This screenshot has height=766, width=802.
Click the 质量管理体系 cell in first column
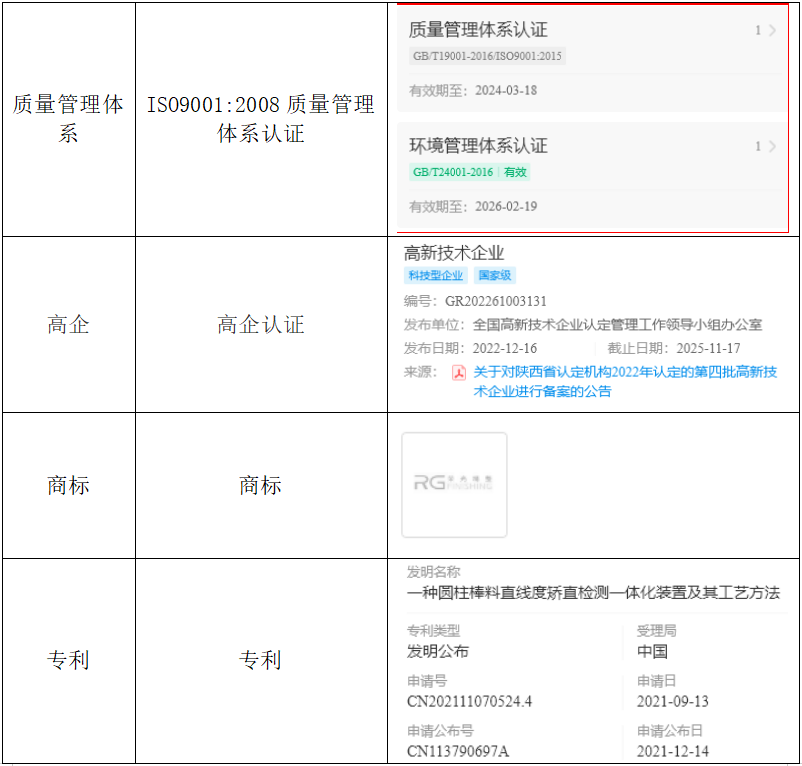[x=68, y=119]
